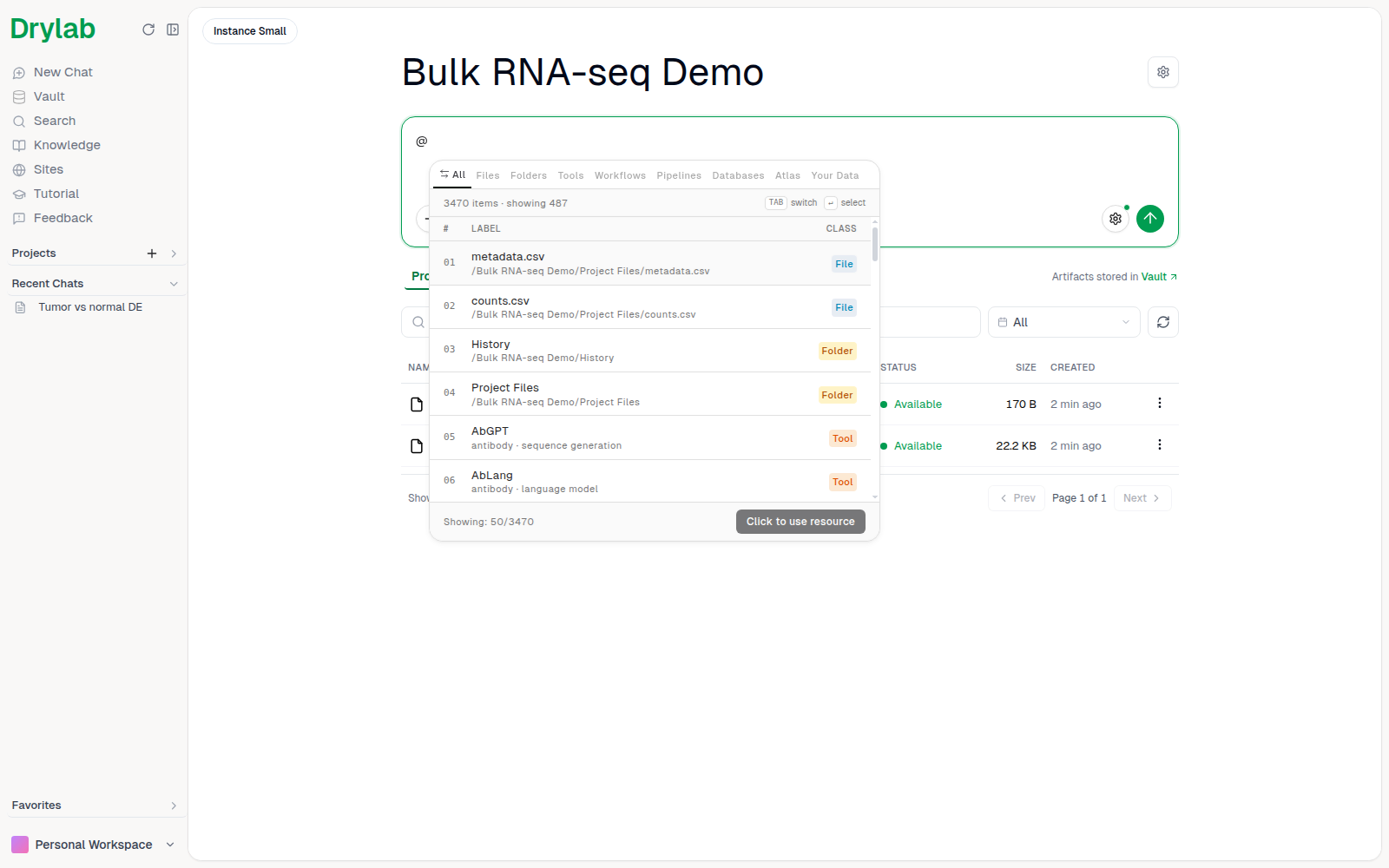Image resolution: width=1389 pixels, height=868 pixels.
Task: Select AbGPT tool resource
Action: [650, 437]
